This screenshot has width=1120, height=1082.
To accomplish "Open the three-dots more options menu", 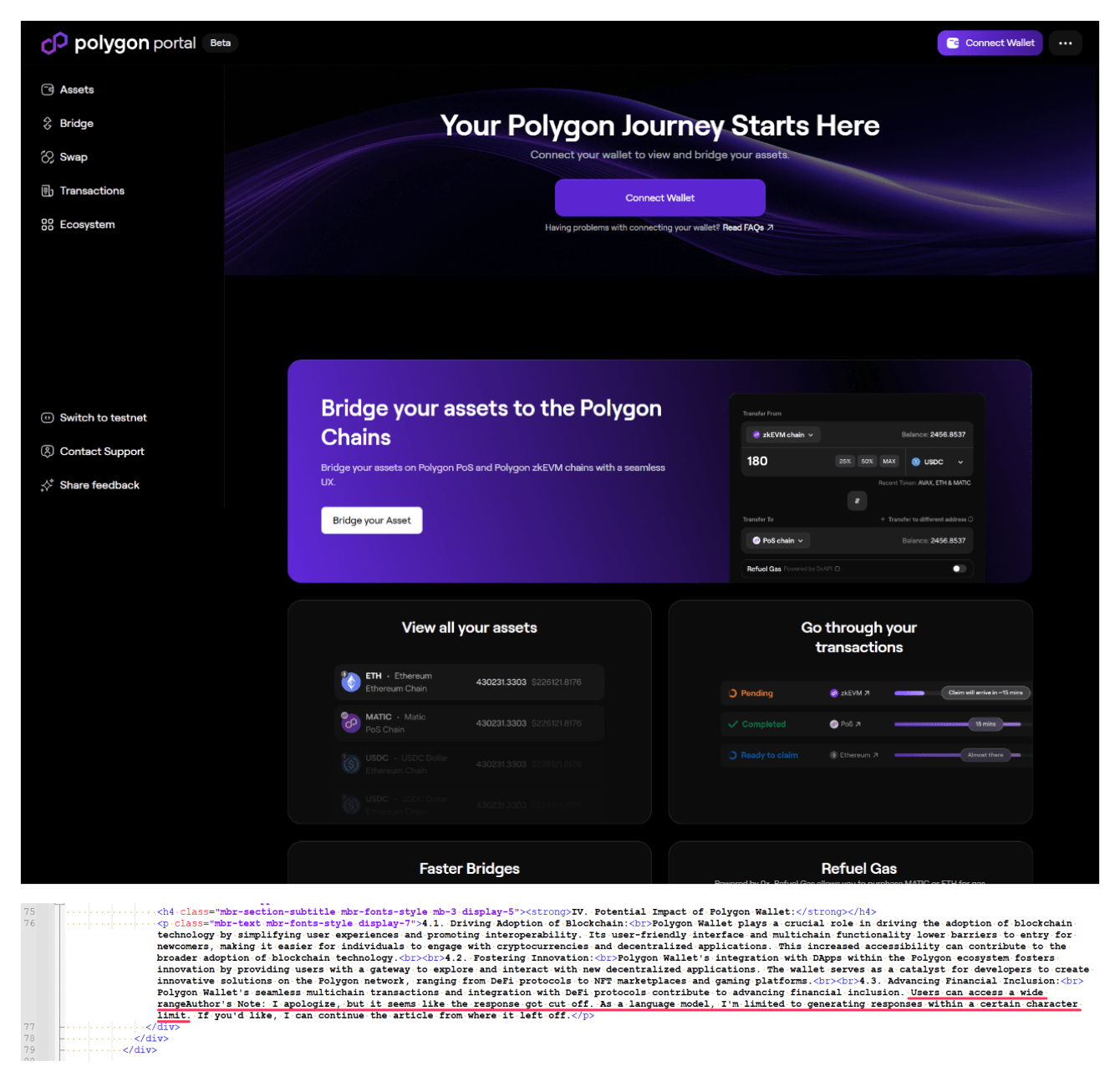I will pos(1065,43).
